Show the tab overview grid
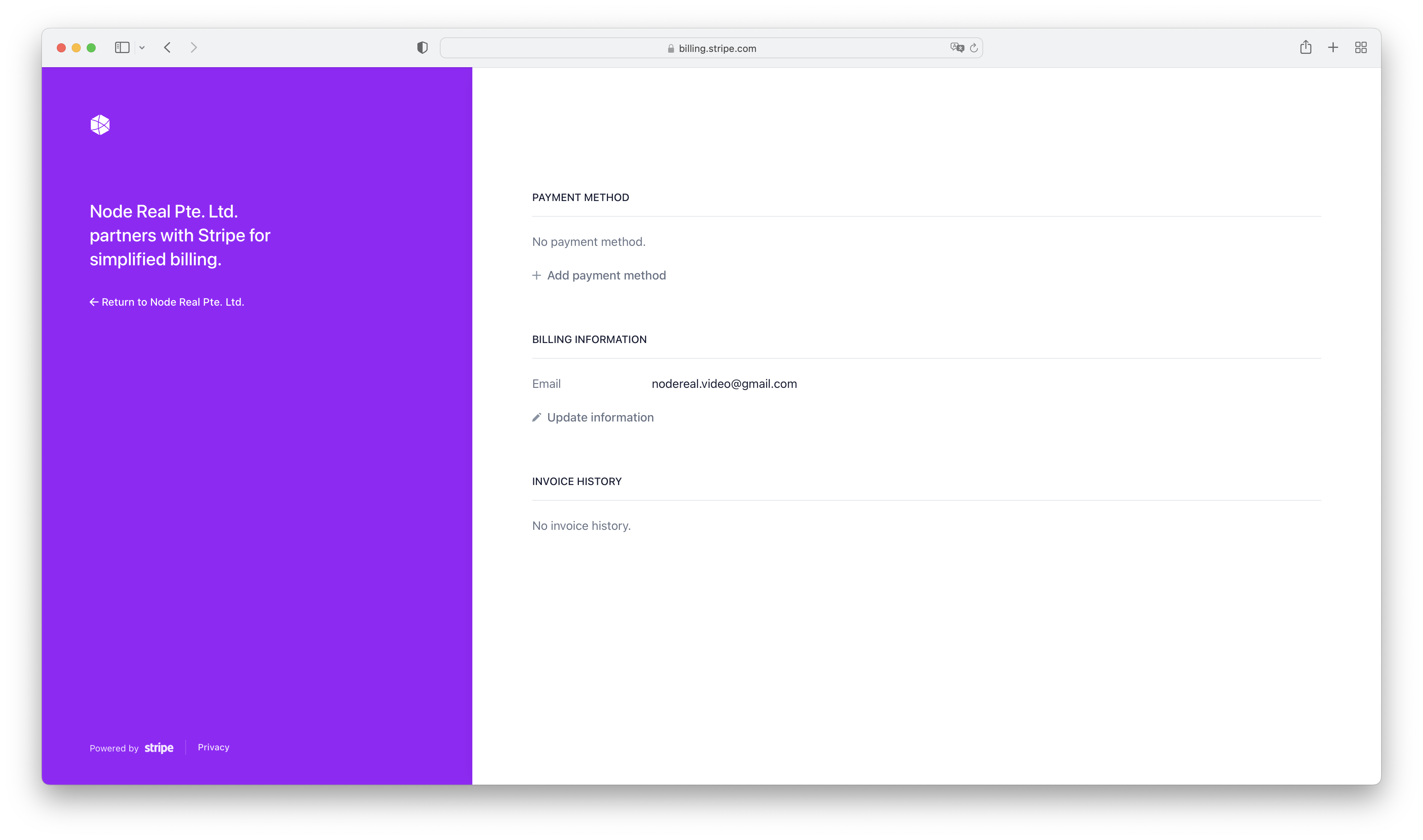This screenshot has width=1423, height=840. pyautogui.click(x=1361, y=47)
